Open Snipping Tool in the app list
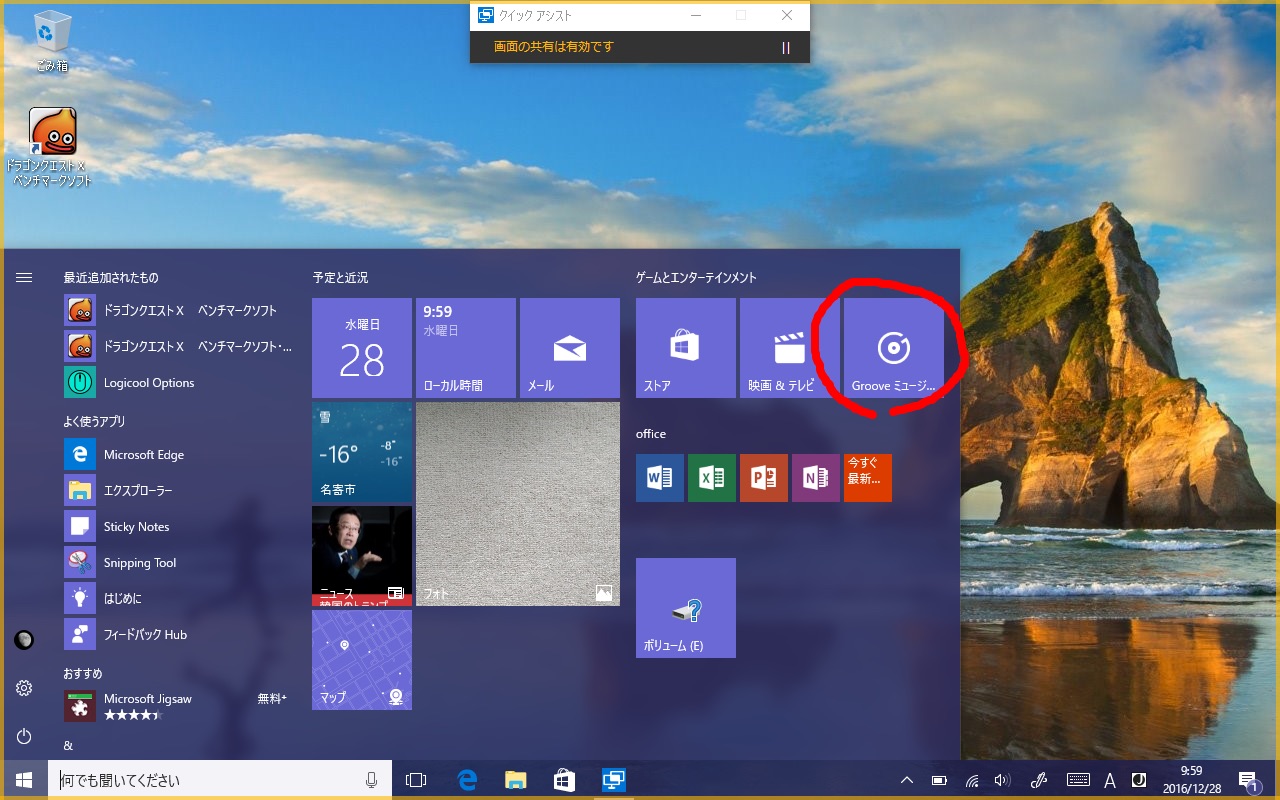The image size is (1280, 800). pos(180,563)
